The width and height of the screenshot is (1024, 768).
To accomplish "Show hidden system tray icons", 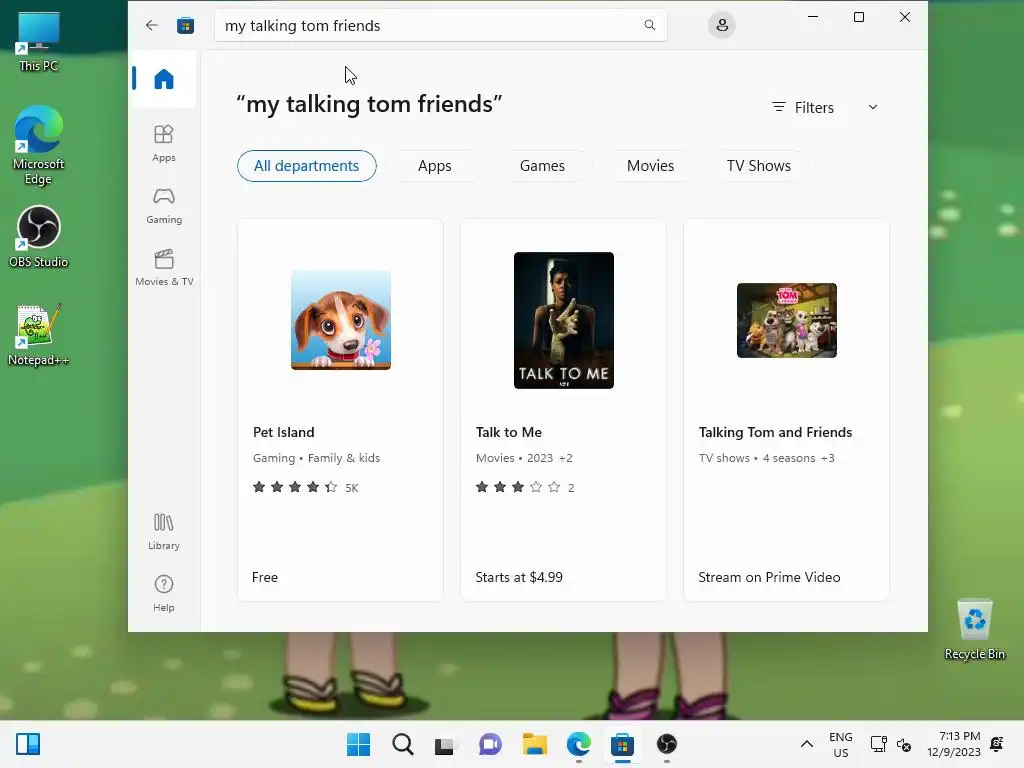I will (x=807, y=744).
